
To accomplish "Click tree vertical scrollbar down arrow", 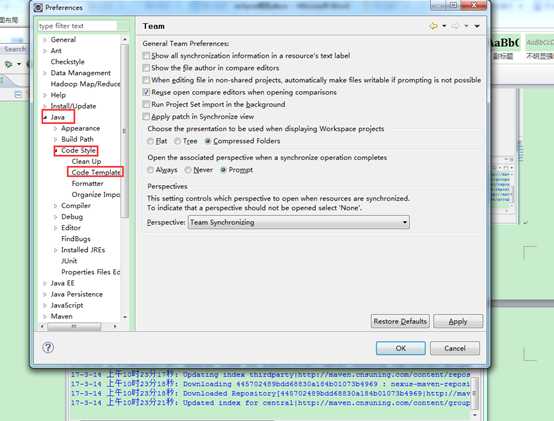I will (124, 317).
